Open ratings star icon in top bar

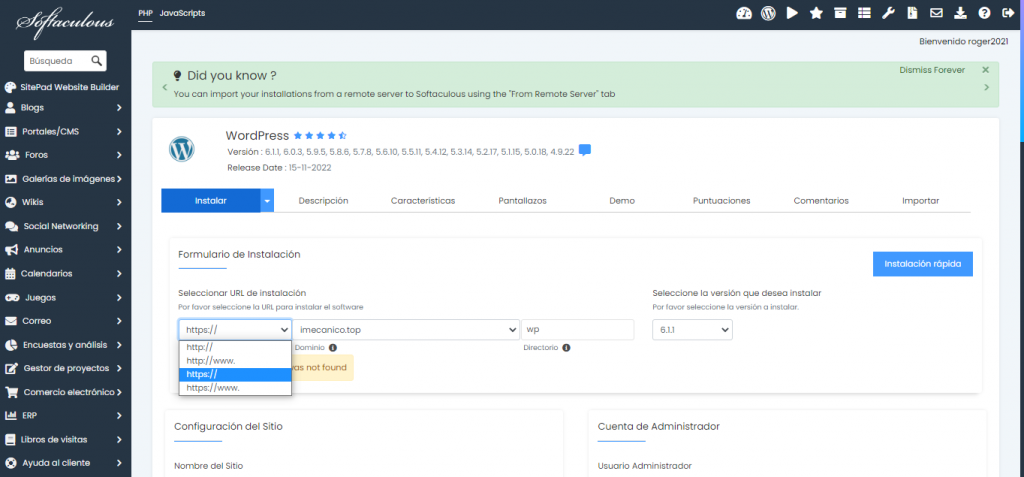coord(816,13)
